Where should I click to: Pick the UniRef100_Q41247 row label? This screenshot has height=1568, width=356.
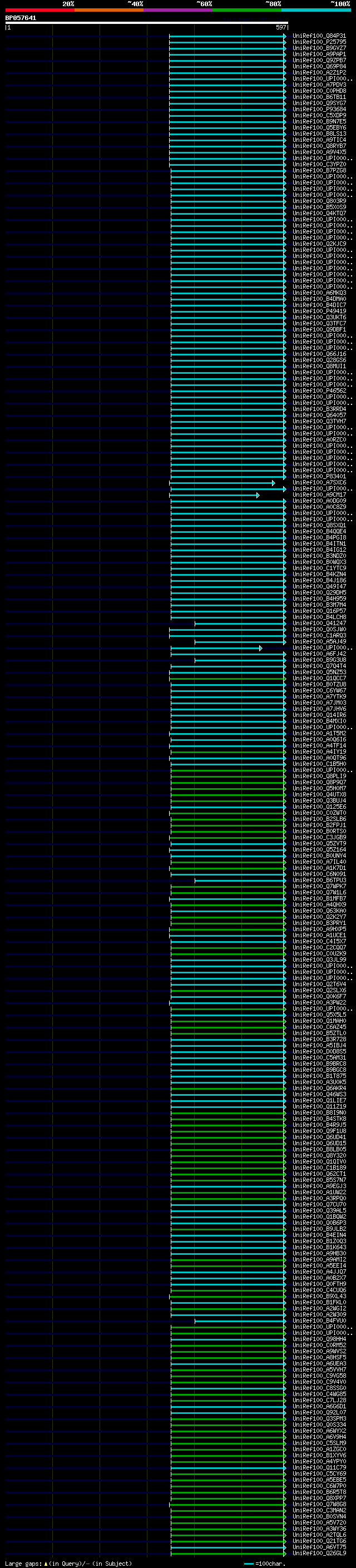pos(319,624)
